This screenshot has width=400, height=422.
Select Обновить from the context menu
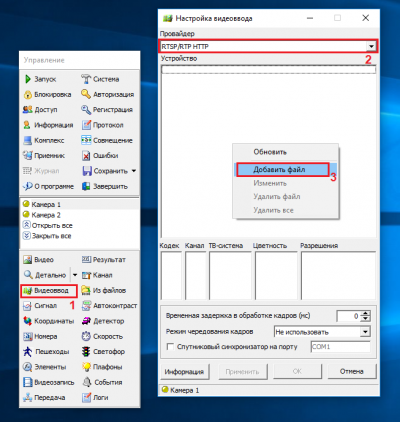coord(270,152)
